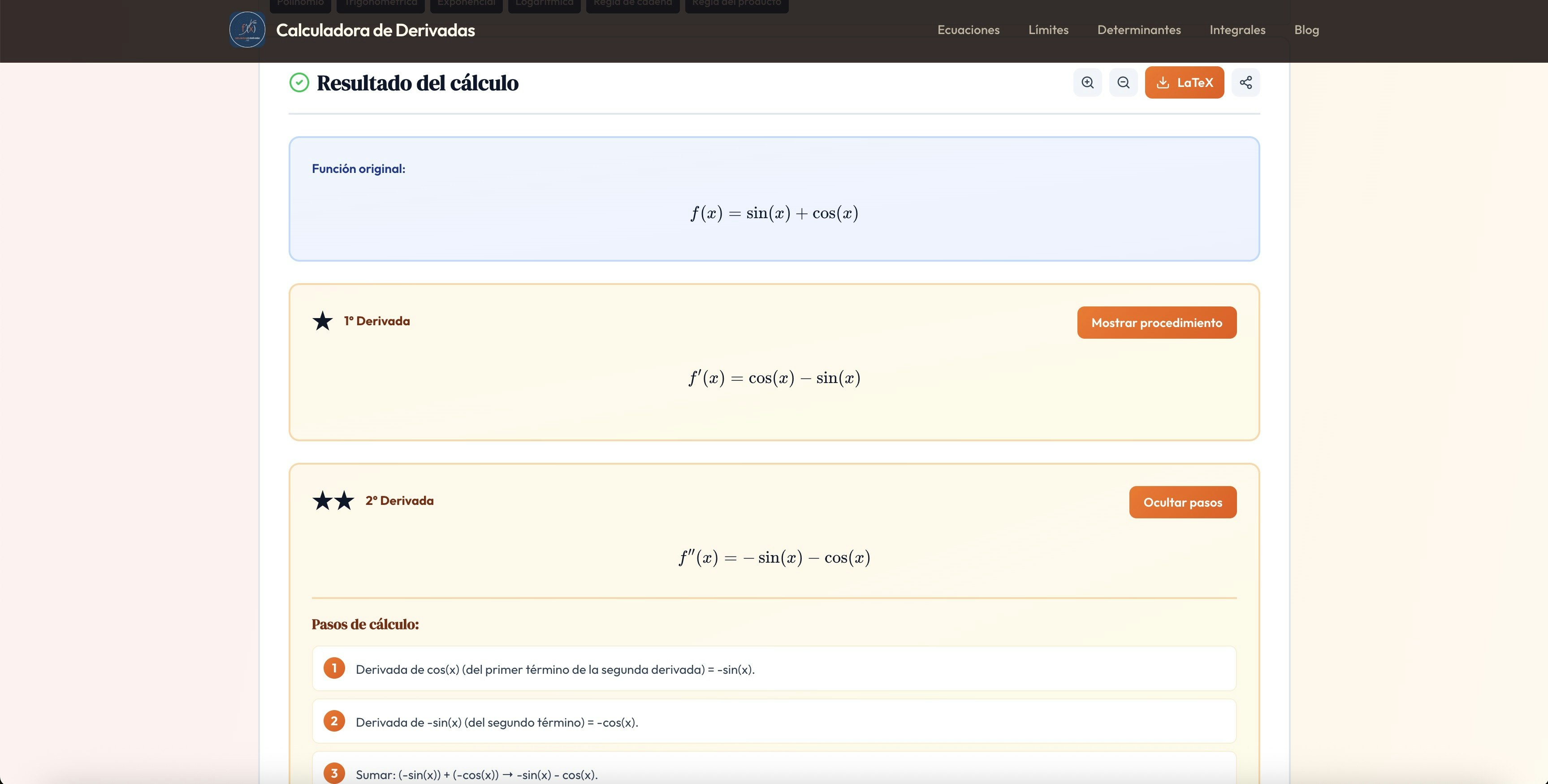Click the zoom in magnifier icon

pos(1088,82)
